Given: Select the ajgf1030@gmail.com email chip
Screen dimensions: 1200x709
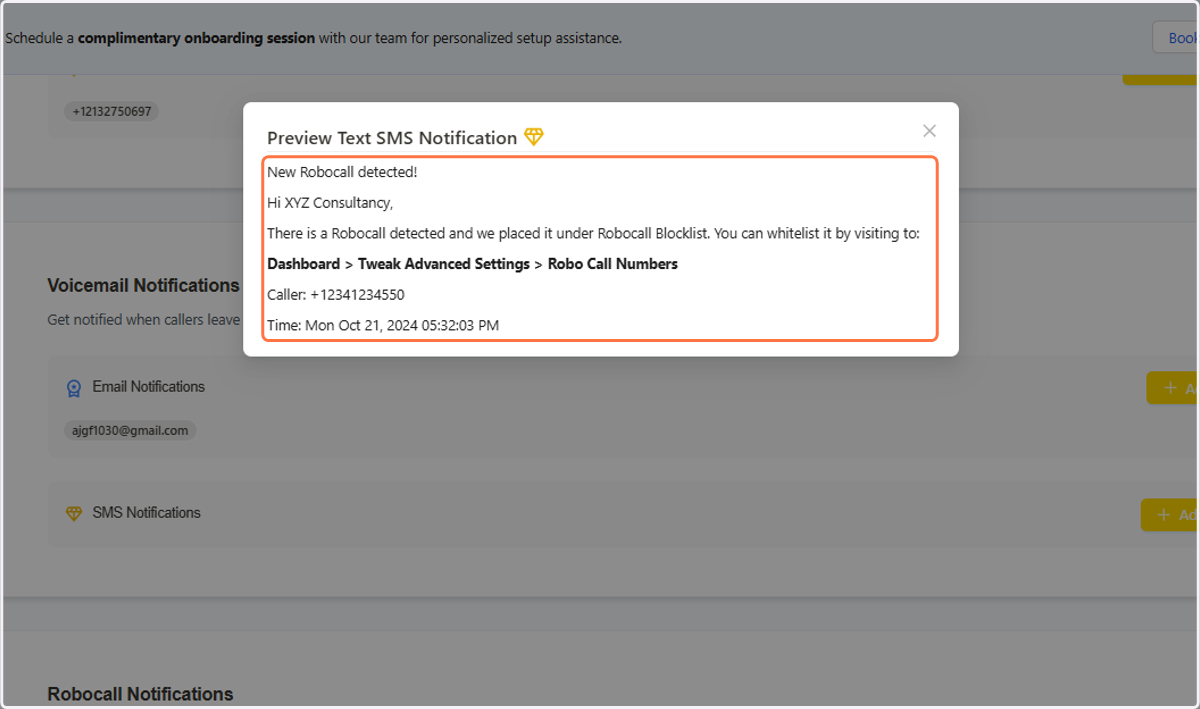Looking at the screenshot, I should pyautogui.click(x=130, y=431).
